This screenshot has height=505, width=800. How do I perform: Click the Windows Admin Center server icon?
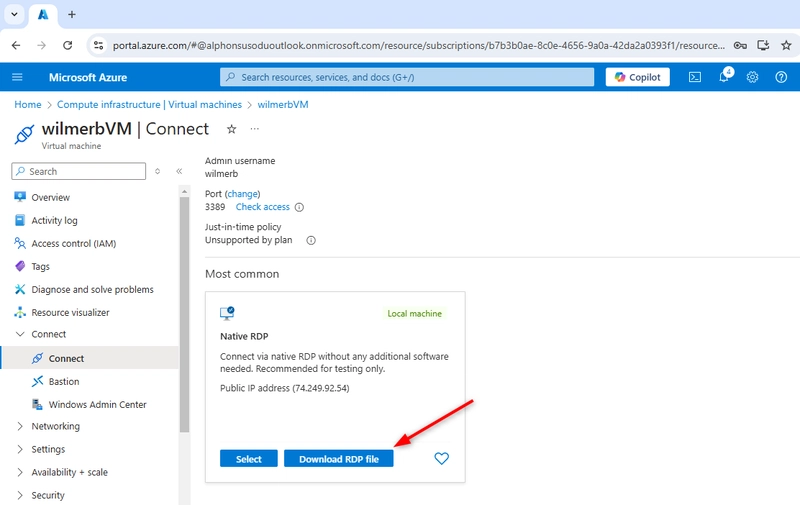[x=37, y=404]
